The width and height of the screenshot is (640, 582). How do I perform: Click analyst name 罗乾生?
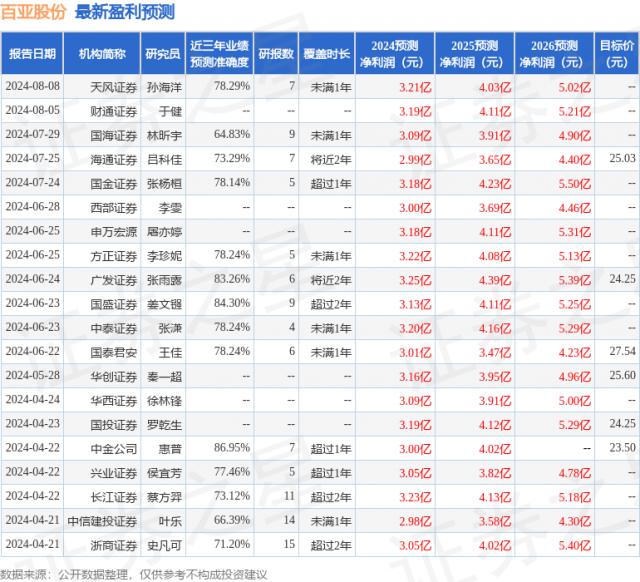coord(164,424)
